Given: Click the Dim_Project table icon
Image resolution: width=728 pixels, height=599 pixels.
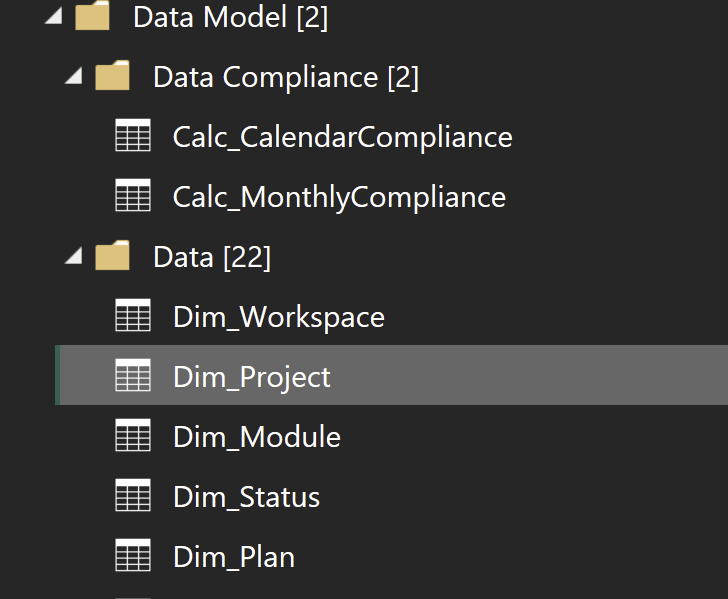Looking at the screenshot, I should (x=133, y=377).
